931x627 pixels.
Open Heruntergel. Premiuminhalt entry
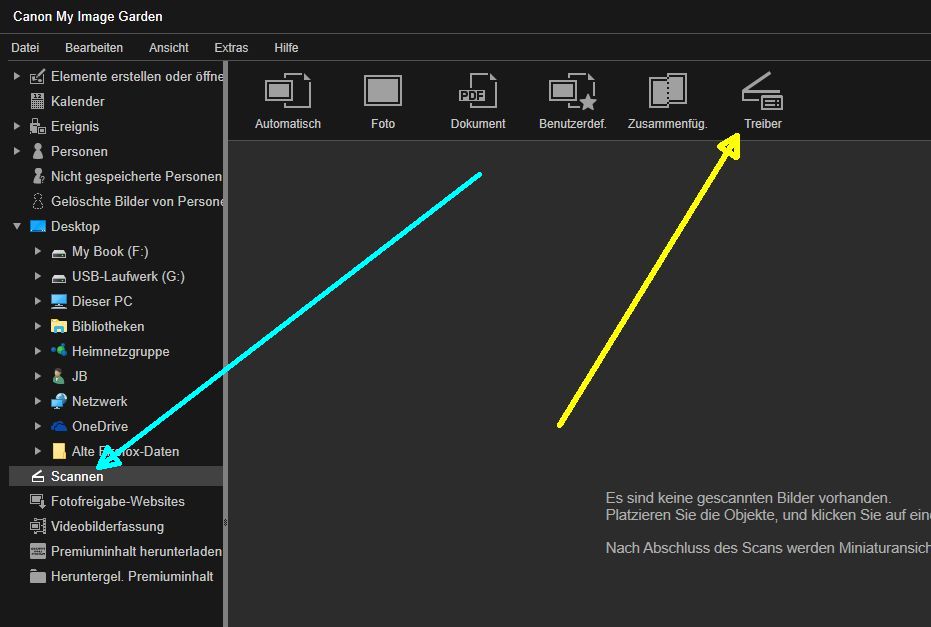(132, 577)
